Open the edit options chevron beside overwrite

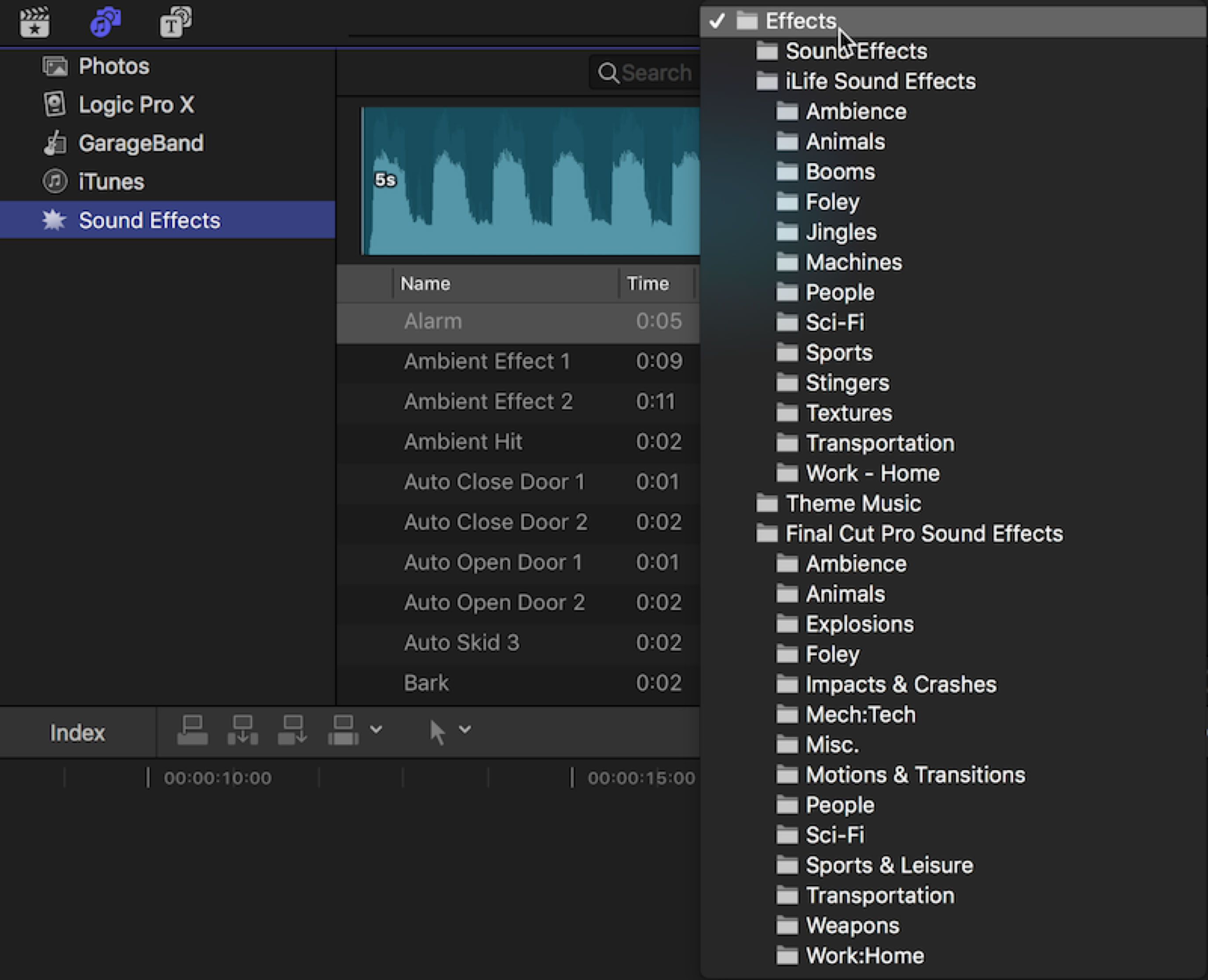pyautogui.click(x=376, y=729)
